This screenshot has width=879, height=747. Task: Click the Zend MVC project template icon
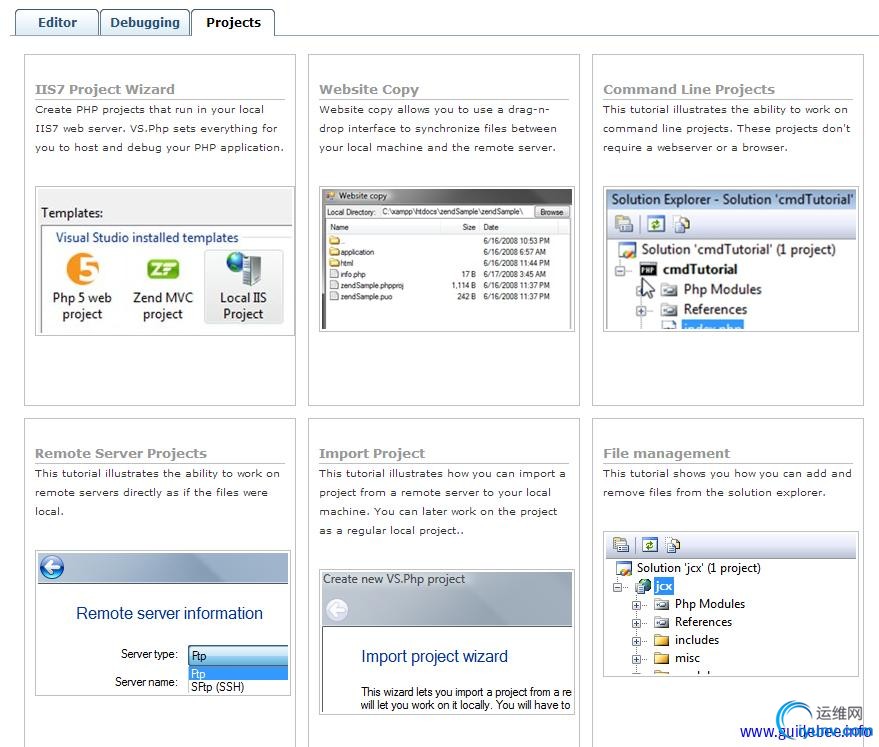pyautogui.click(x=163, y=269)
